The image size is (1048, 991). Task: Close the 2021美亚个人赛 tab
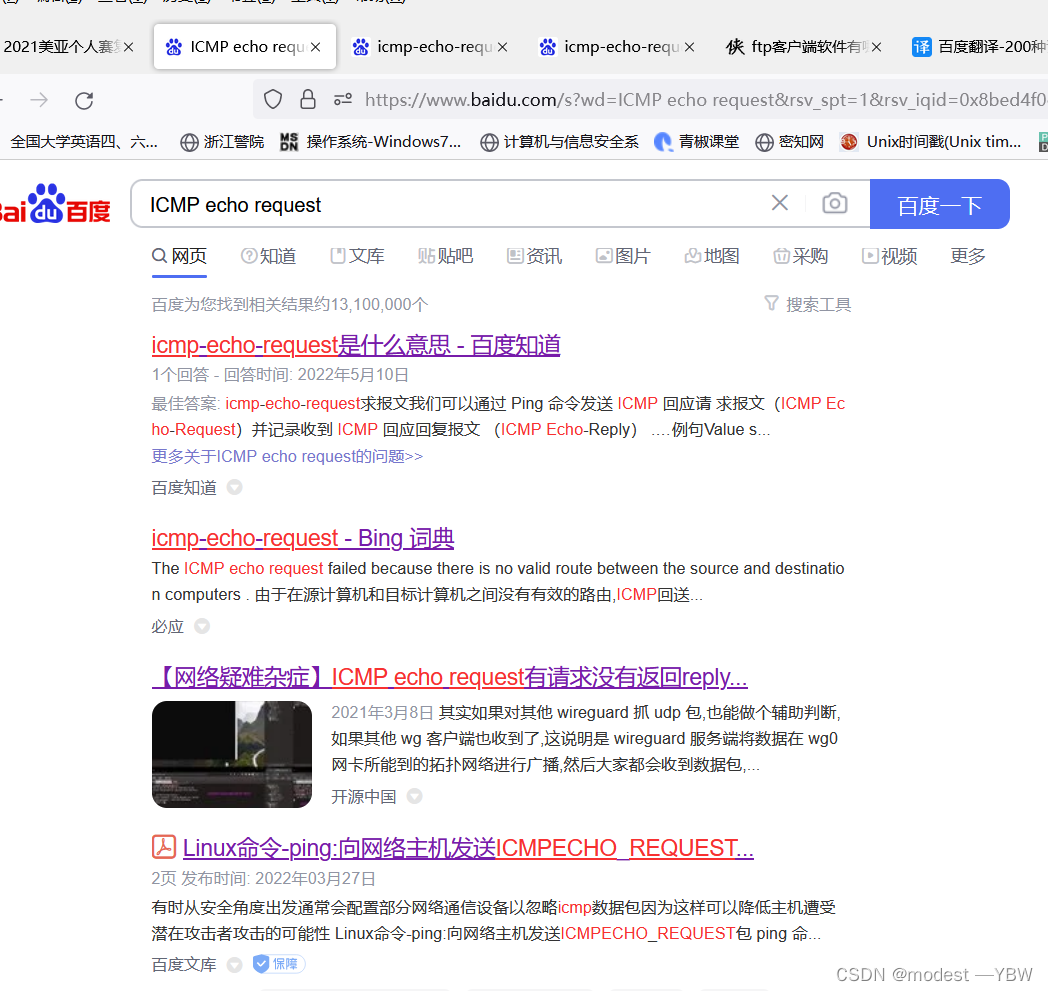point(128,47)
